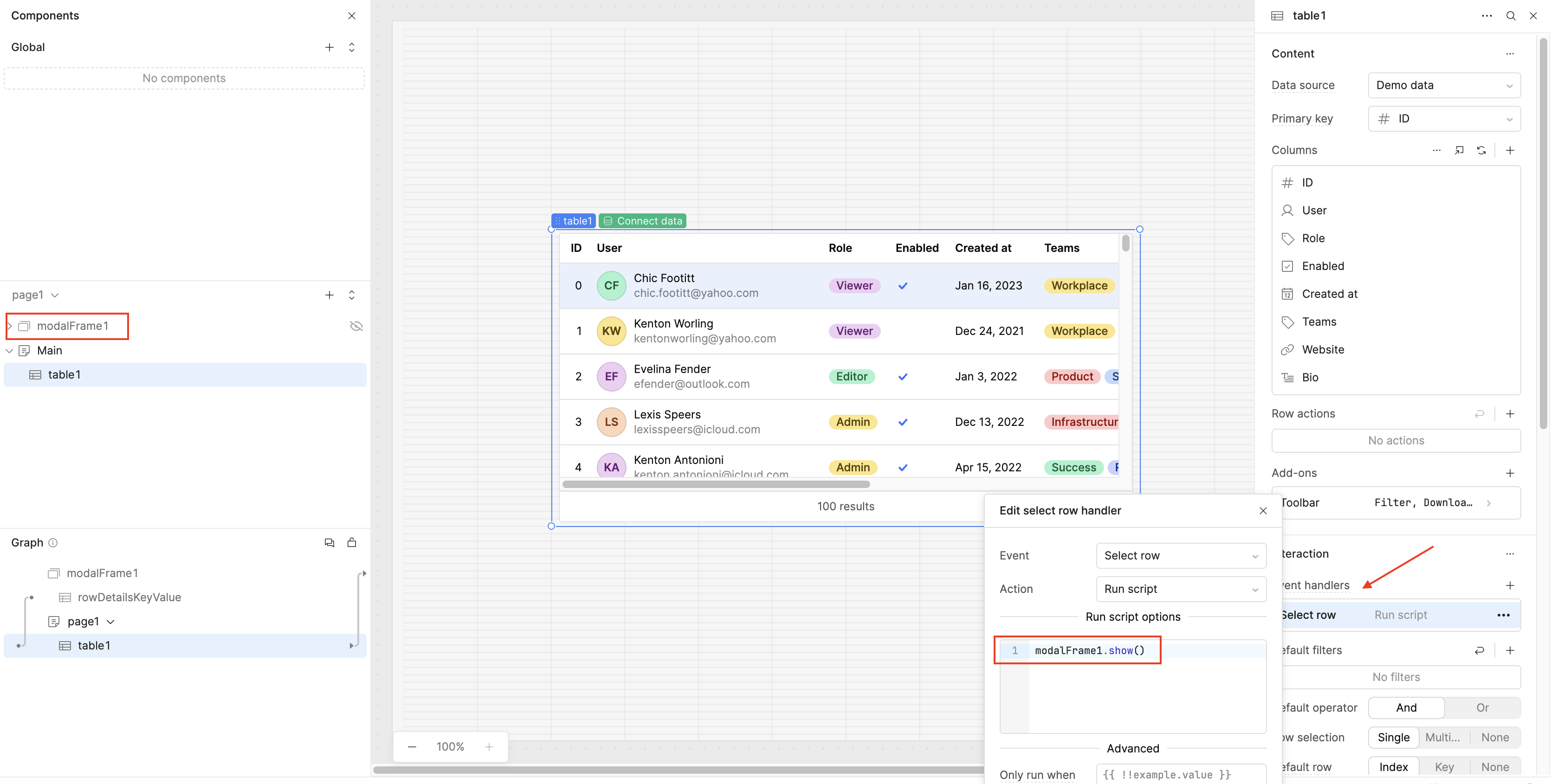The image size is (1551, 784).
Task: Click the lock icon in Graph panel
Action: 352,543
